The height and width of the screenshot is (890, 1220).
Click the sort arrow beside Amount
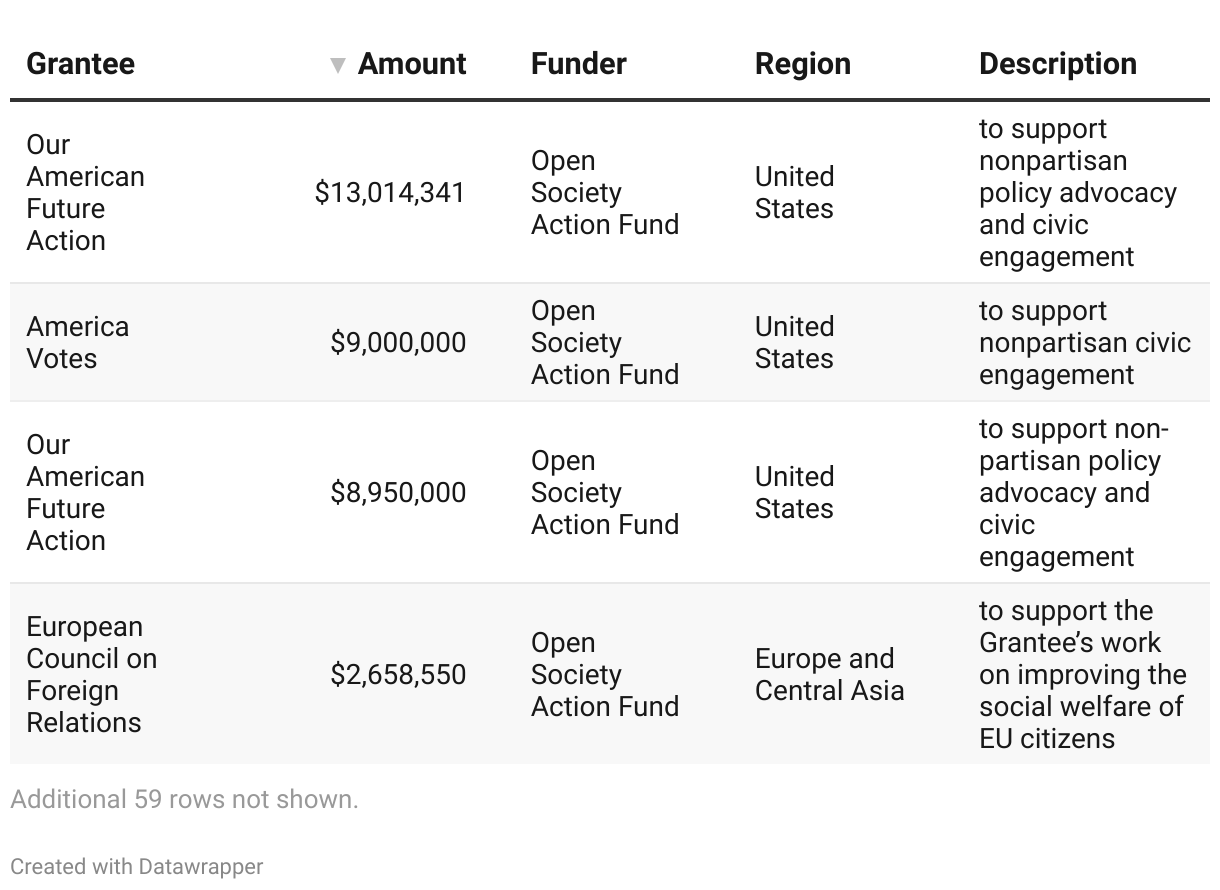[338, 66]
